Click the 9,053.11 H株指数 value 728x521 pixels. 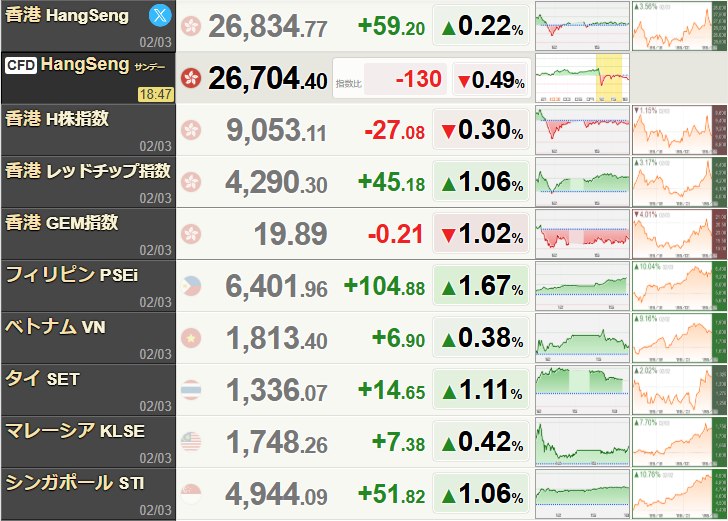tap(277, 130)
